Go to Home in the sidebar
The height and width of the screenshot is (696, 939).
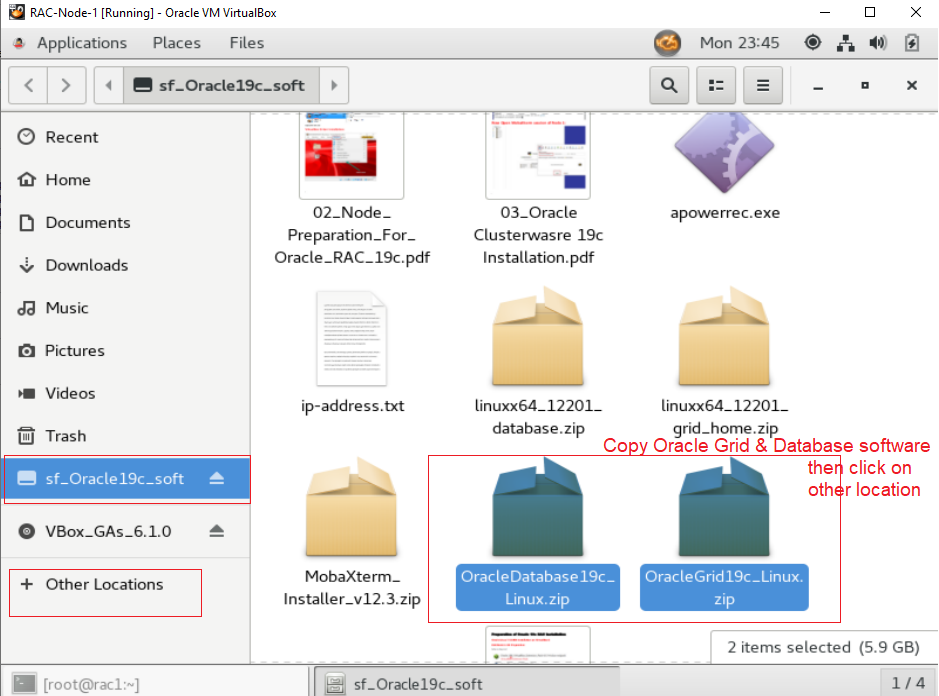point(125,180)
